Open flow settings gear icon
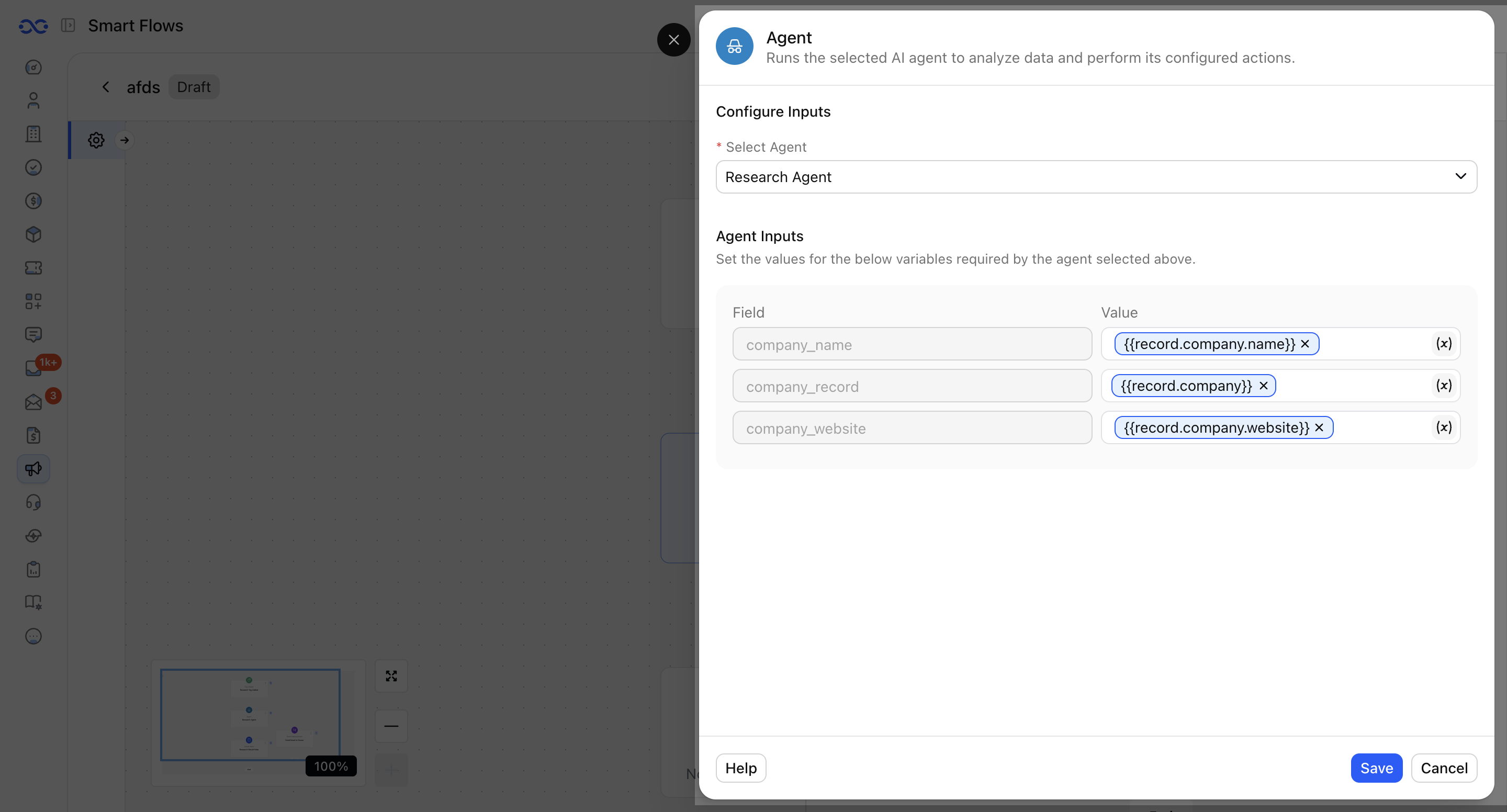1507x812 pixels. tap(96, 140)
